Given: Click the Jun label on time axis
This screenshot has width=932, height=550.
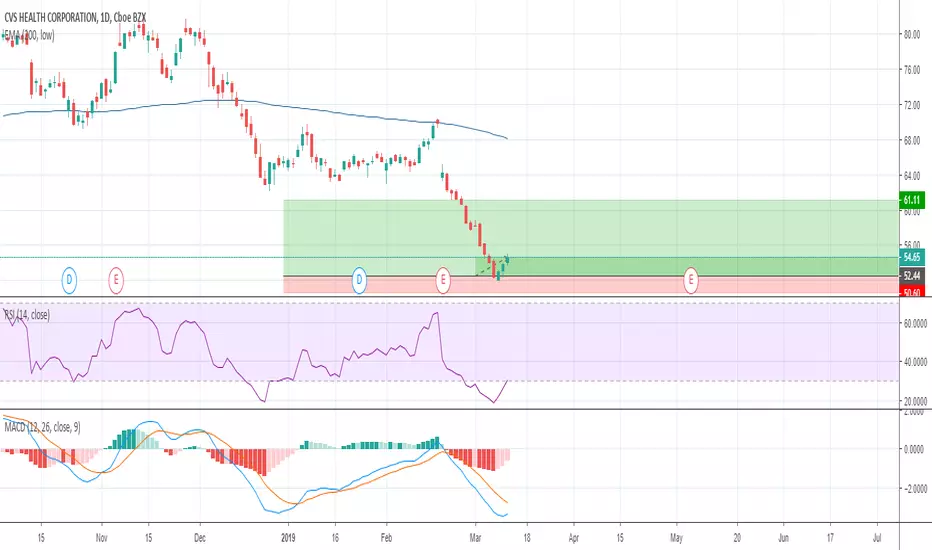Looking at the screenshot, I should 783,538.
